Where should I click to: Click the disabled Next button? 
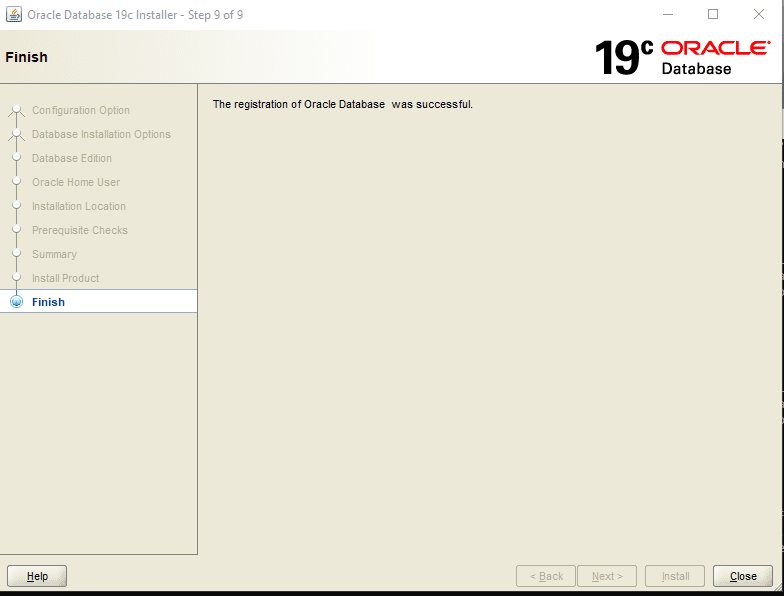tap(607, 576)
